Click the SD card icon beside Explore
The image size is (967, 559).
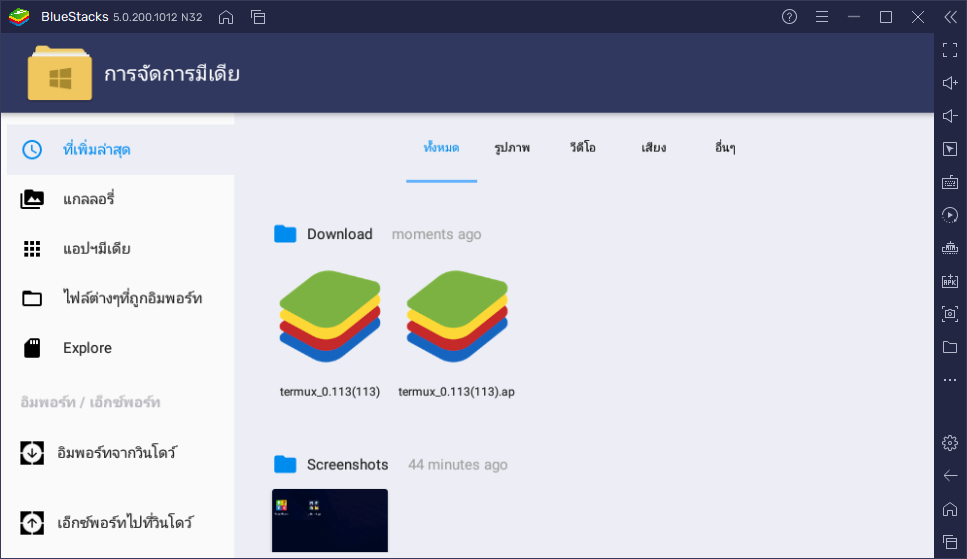[x=32, y=348]
